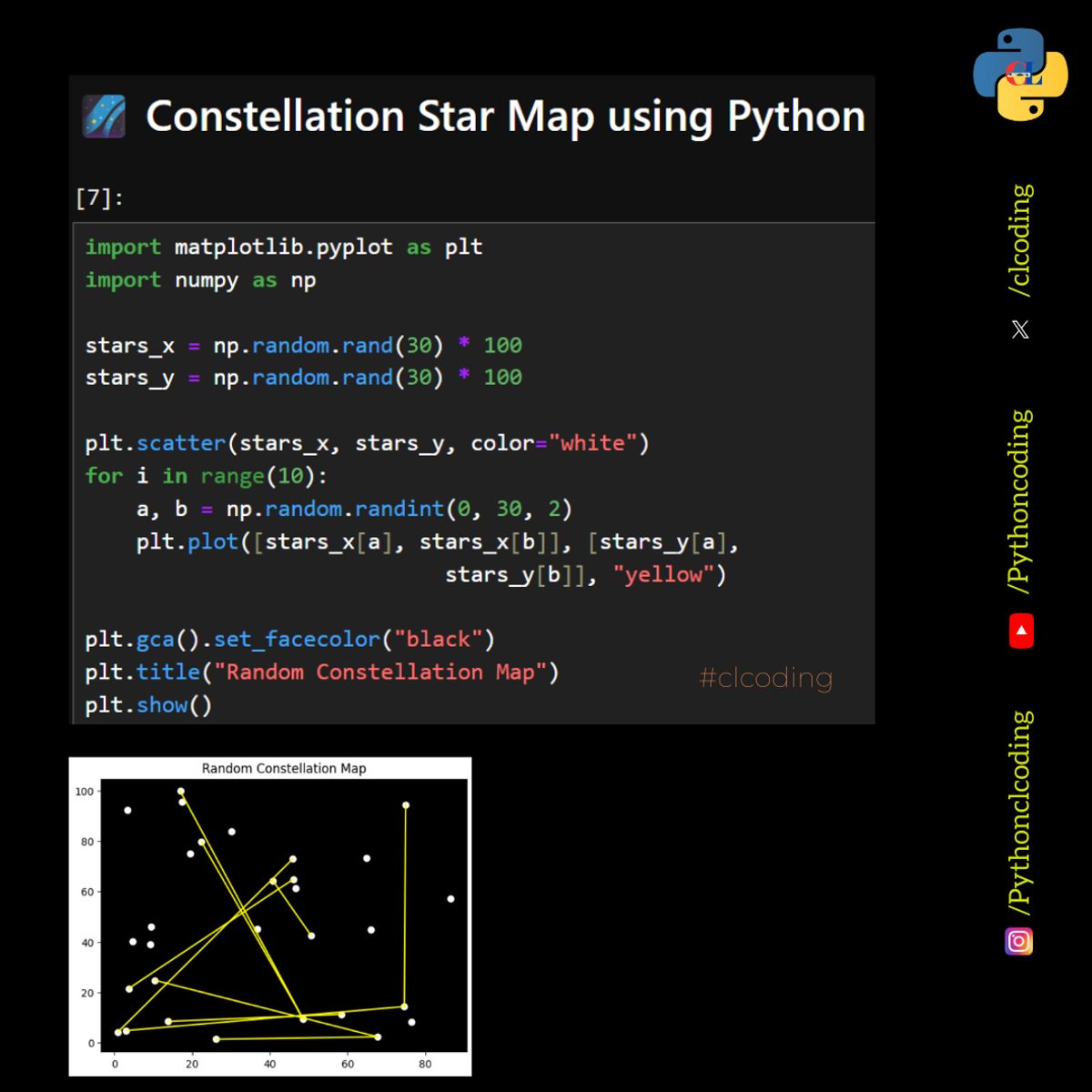Click the 'Random Constellation Map' plot title
Image resolution: width=1092 pixels, height=1092 pixels.
point(284,768)
